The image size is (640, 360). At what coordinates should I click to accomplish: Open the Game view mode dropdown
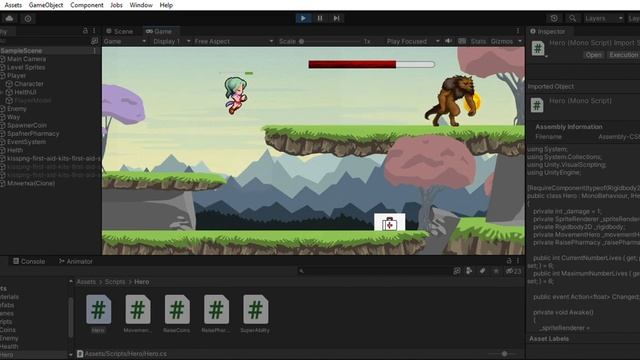point(124,41)
